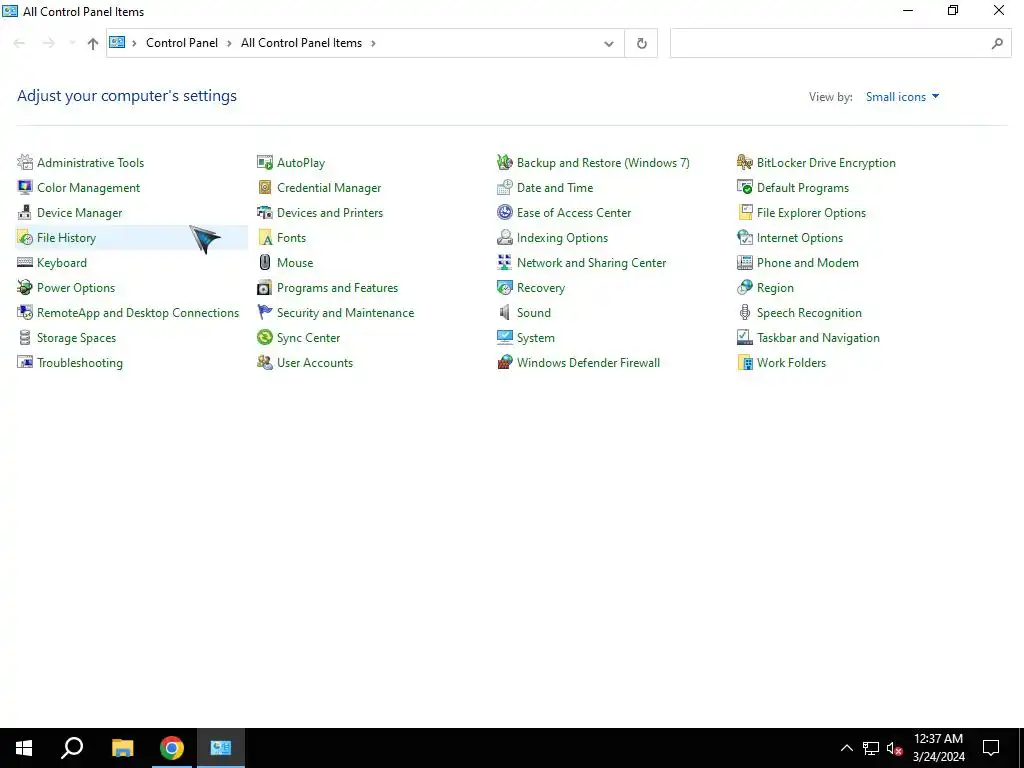Refresh the Control Panel view
Image resolution: width=1024 pixels, height=768 pixels.
(641, 44)
